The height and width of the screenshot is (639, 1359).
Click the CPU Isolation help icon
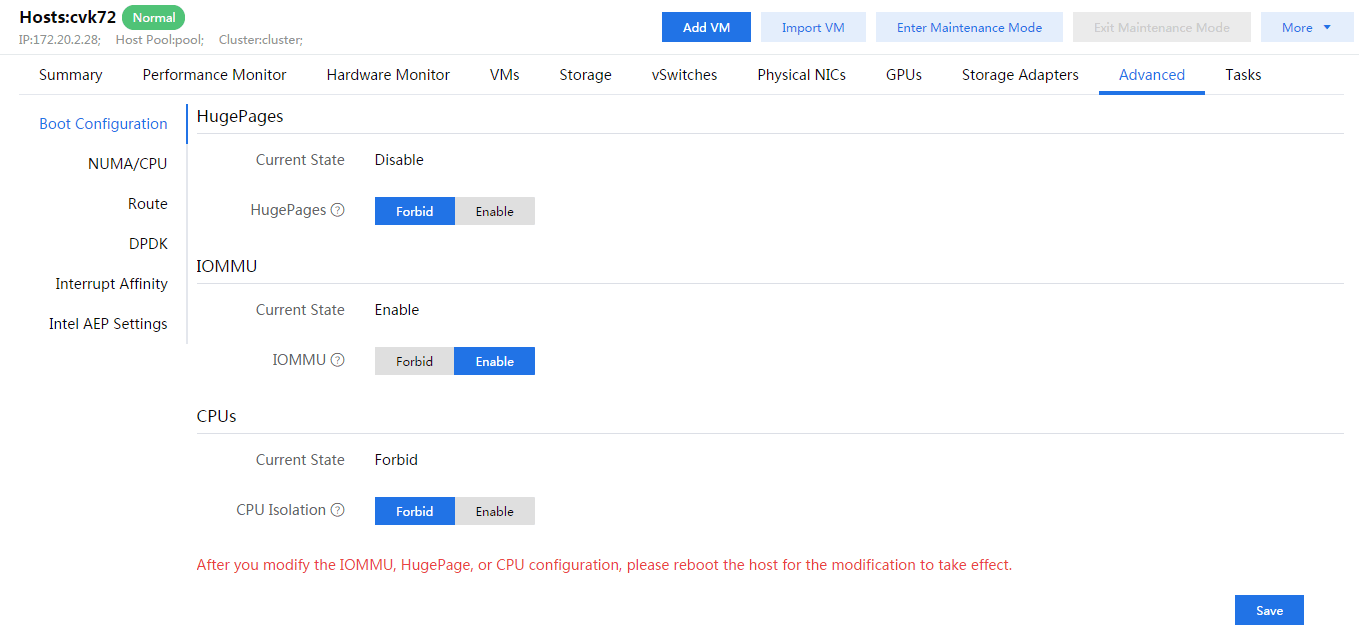click(x=338, y=510)
